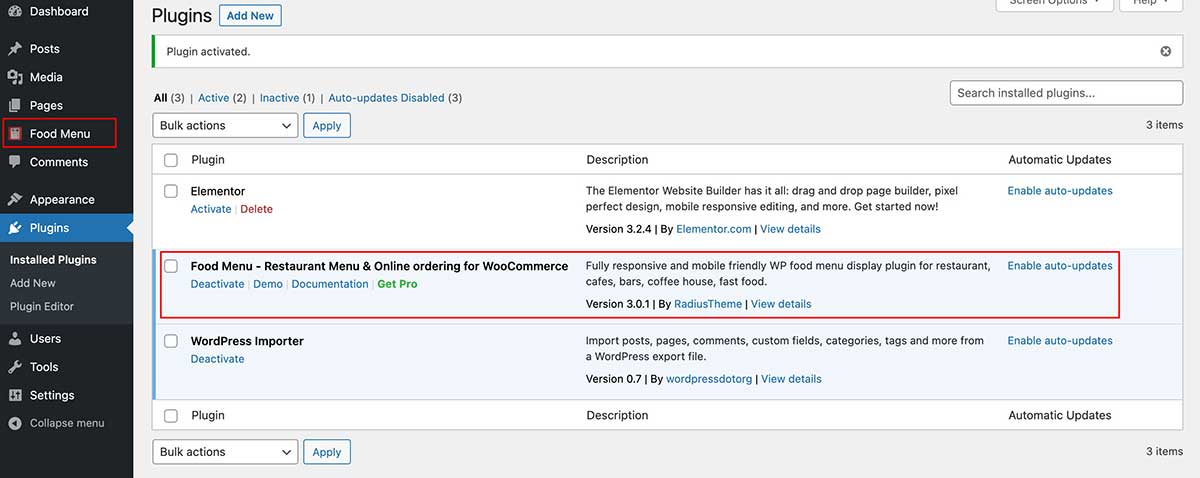Open Food Menu in the admin menu
This screenshot has height=478, width=1200.
(60, 133)
